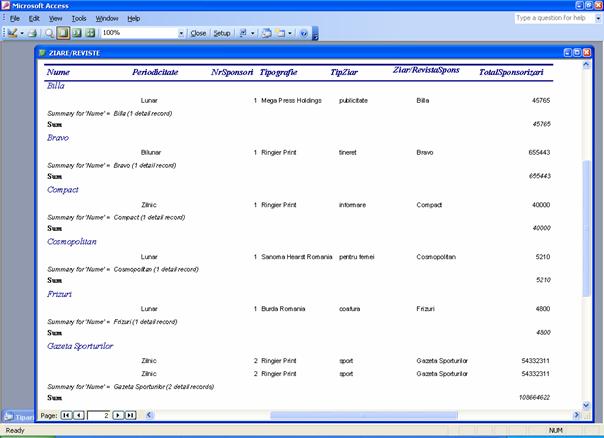Click the page number input field
Image resolution: width=604 pixels, height=438 pixels.
(x=98, y=414)
